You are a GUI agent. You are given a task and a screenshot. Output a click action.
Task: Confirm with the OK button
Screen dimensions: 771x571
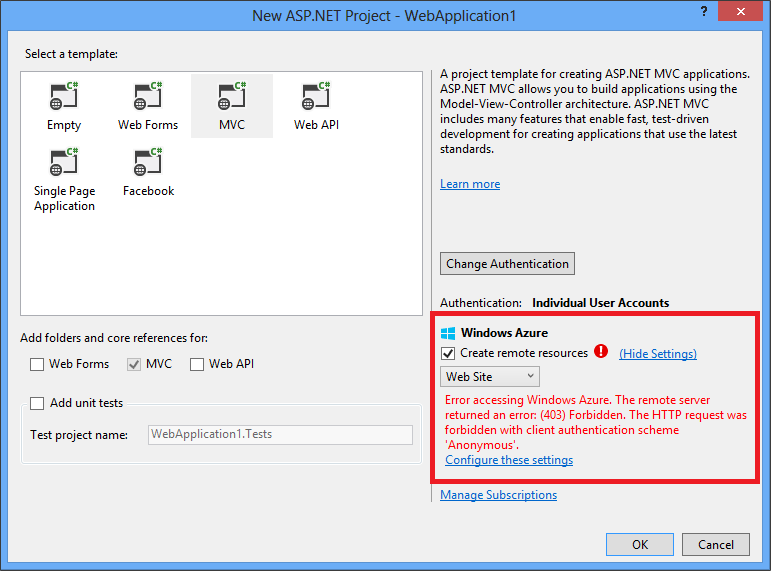[640, 544]
